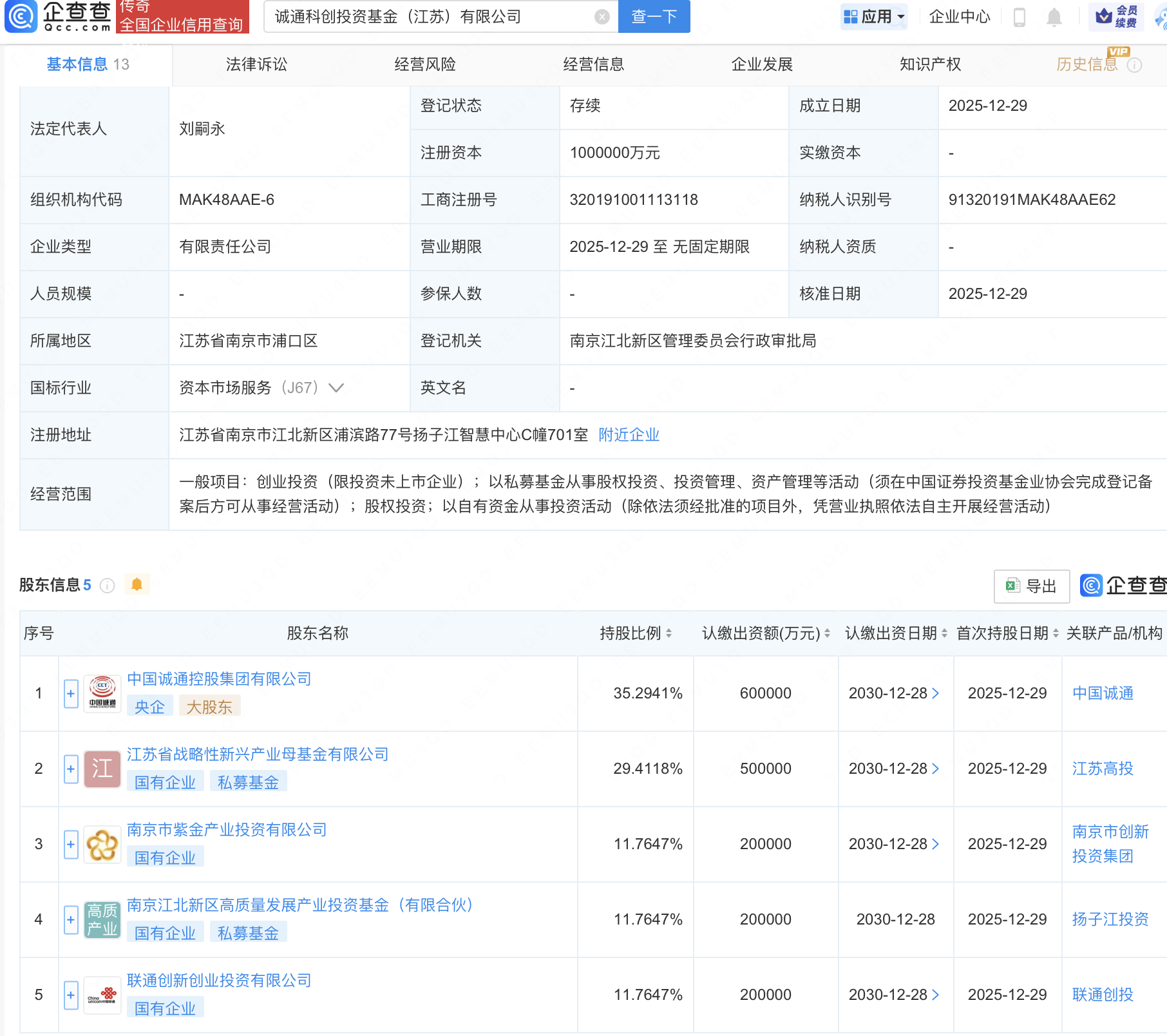1167x1036 pixels.
Task: Sort by 首次持股日期 column
Action: 1056,633
